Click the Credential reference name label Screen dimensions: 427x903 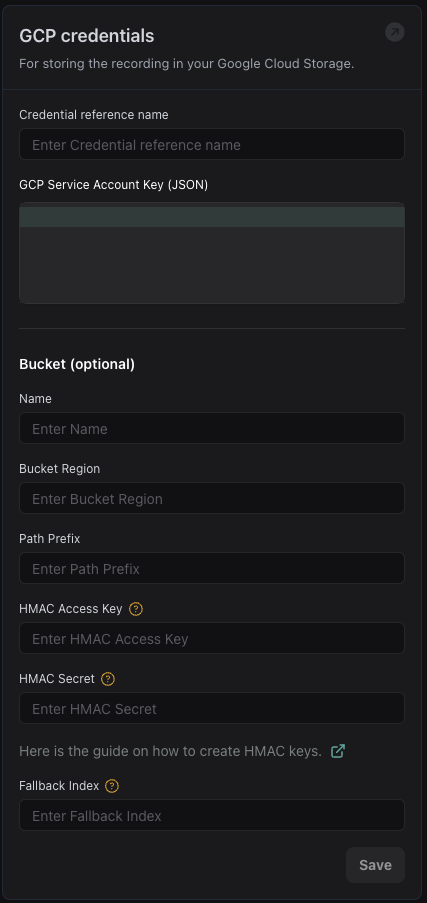[x=94, y=115]
